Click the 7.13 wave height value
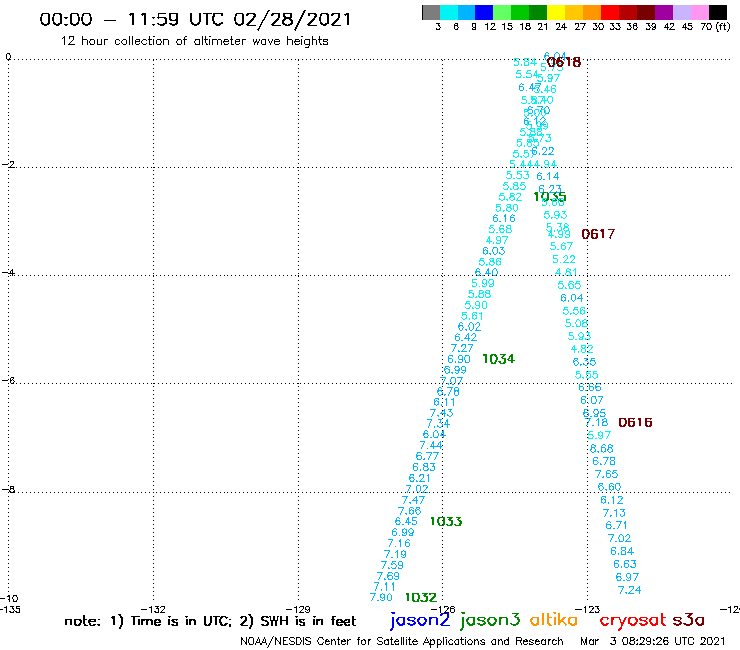 click(614, 513)
